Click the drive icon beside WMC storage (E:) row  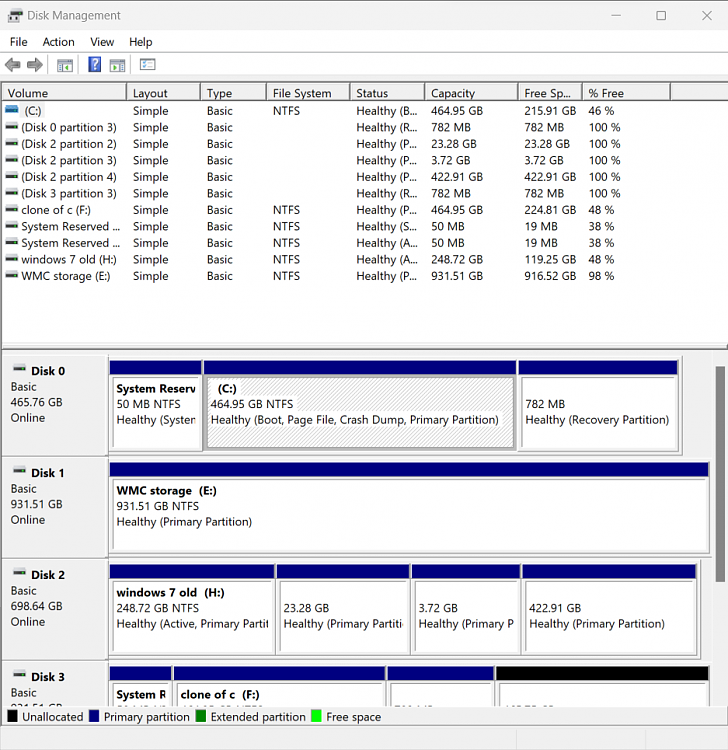click(12, 275)
